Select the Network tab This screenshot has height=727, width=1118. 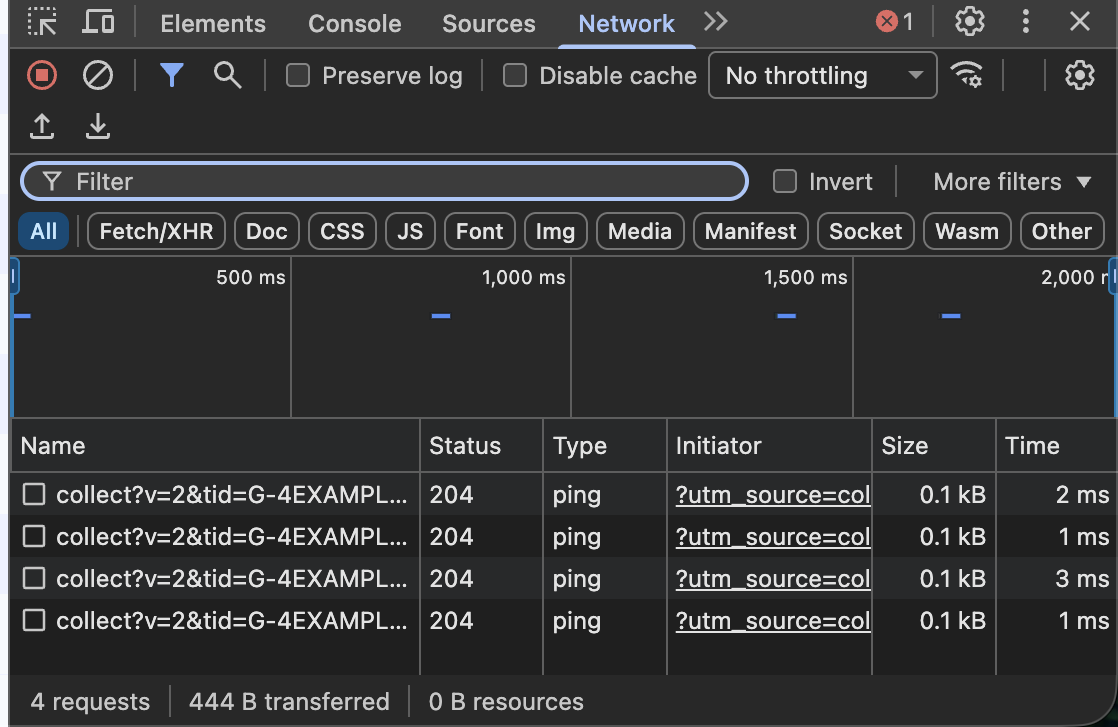point(626,24)
